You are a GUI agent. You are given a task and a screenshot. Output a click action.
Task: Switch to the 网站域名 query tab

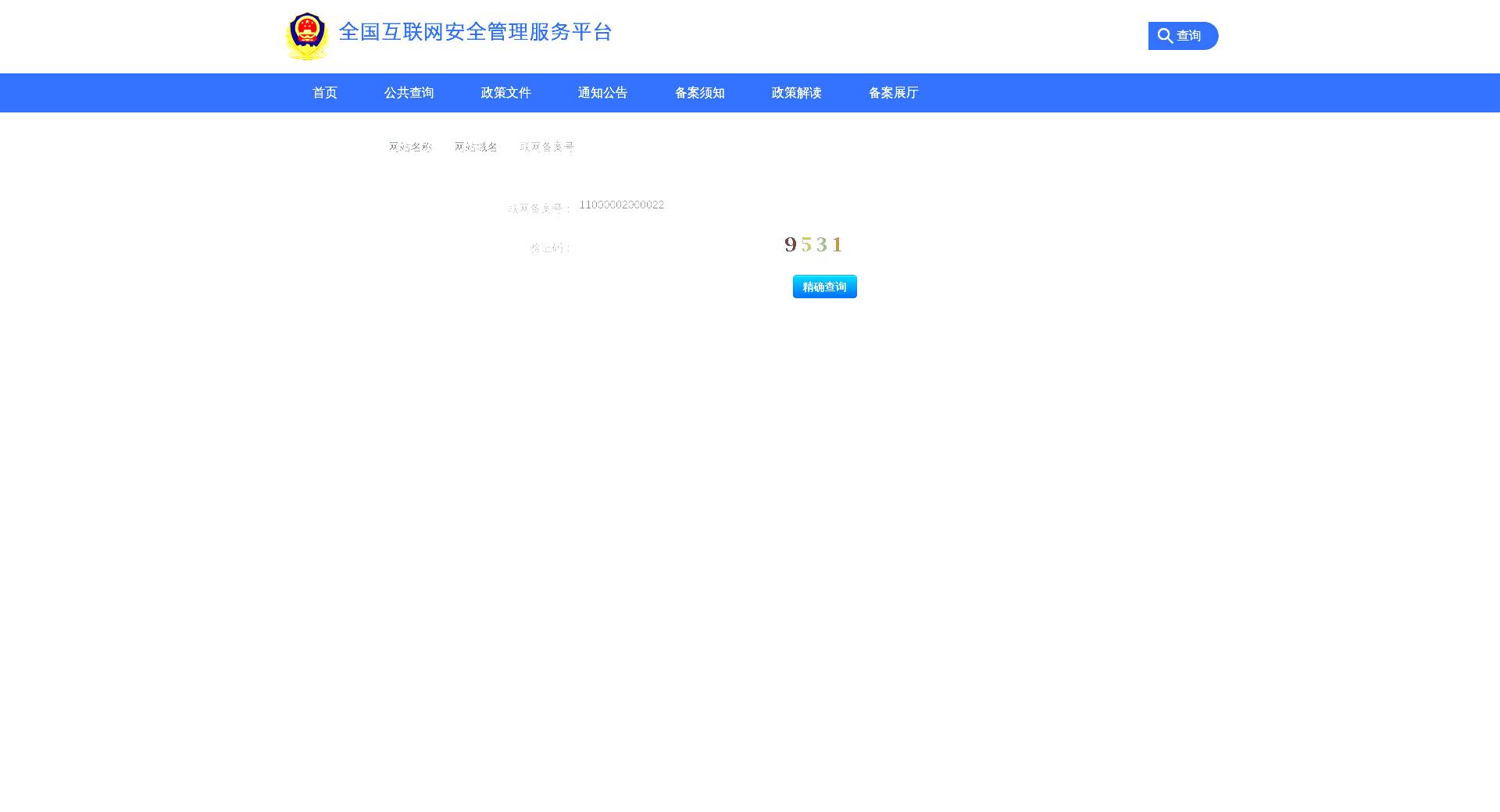tap(476, 147)
